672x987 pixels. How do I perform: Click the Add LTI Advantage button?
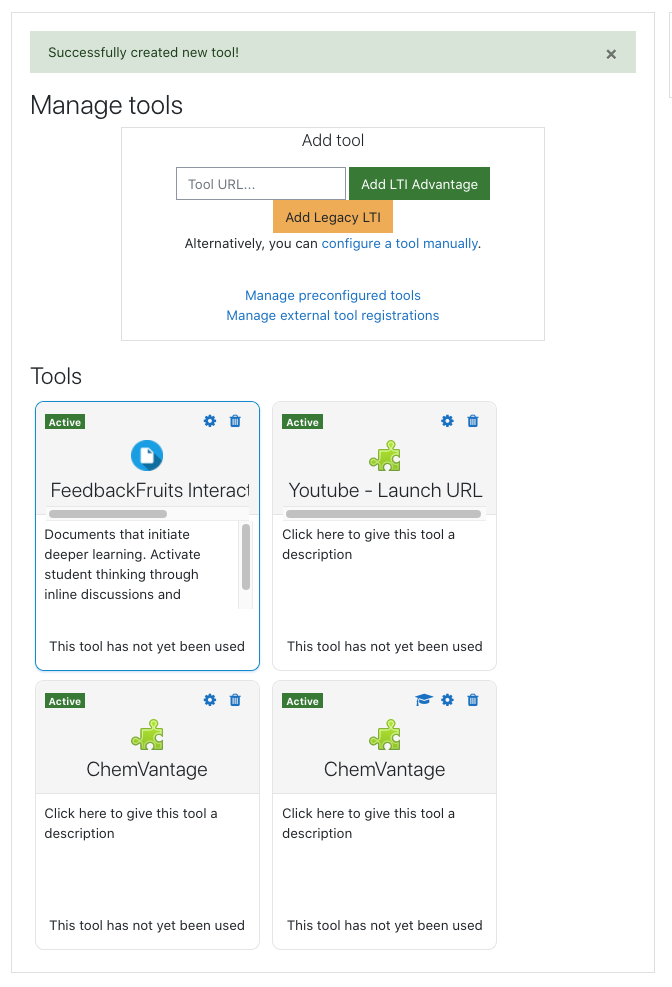click(419, 184)
